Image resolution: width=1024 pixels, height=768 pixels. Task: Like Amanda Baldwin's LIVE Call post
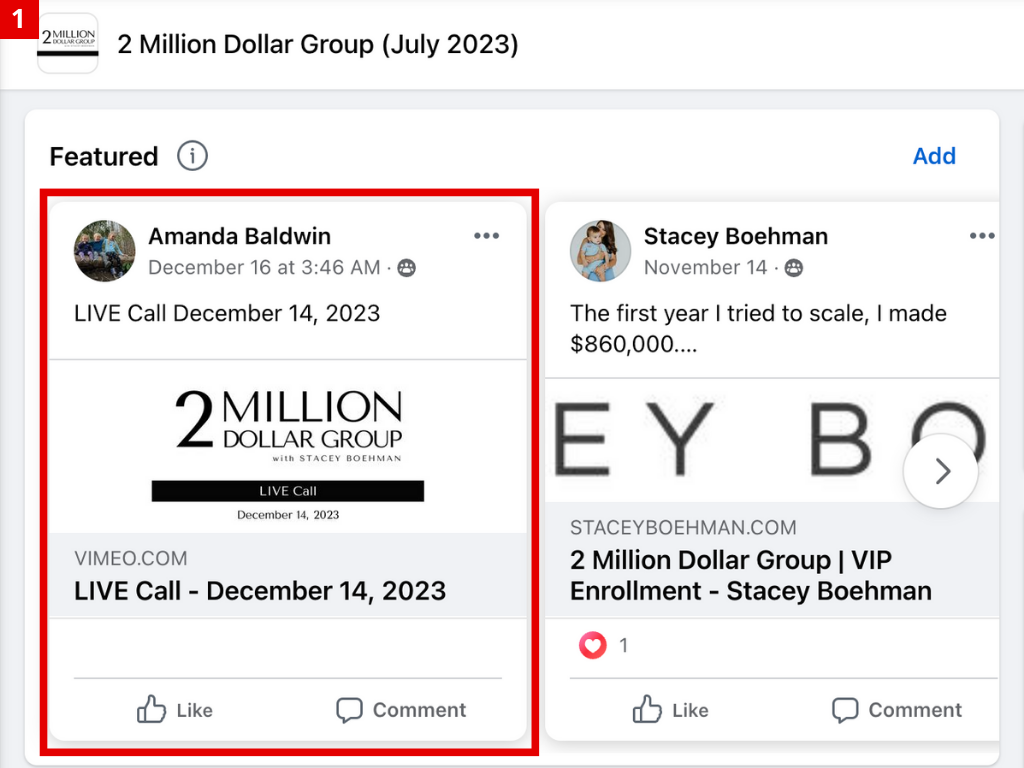[175, 710]
